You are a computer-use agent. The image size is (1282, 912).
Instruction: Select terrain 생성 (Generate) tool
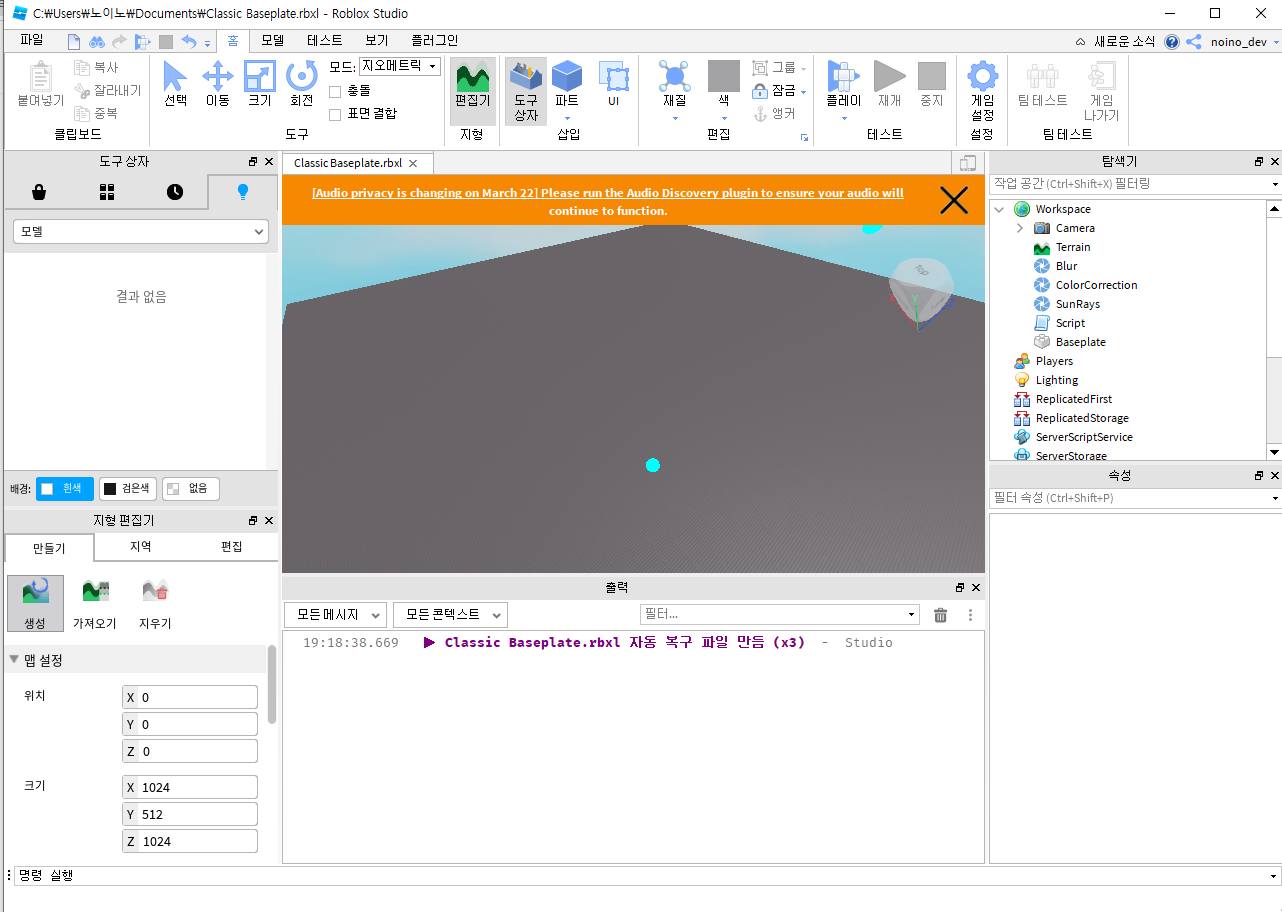[x=35, y=603]
